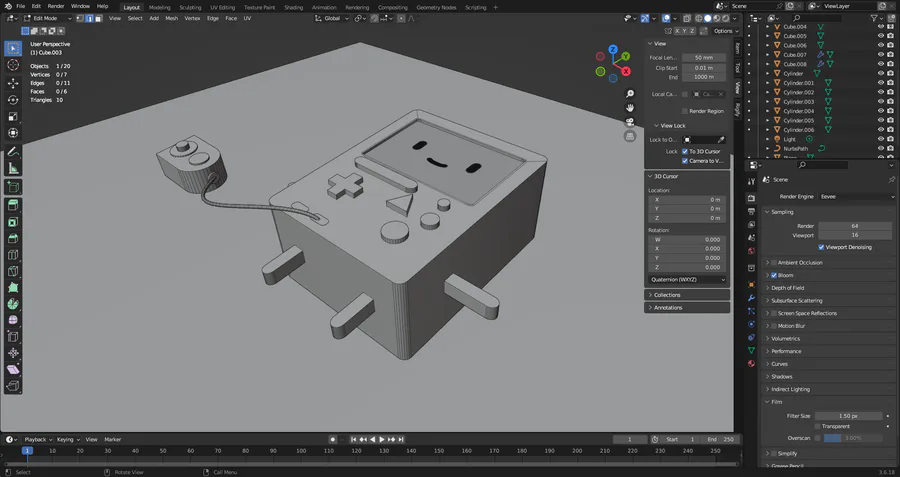Select the Knife tool
Viewport: 900px width, 477px height.
pyautogui.click(x=13, y=271)
